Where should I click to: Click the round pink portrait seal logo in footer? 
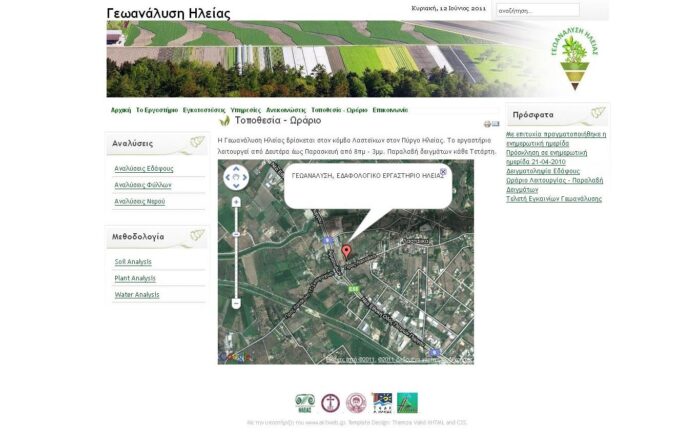point(356,403)
